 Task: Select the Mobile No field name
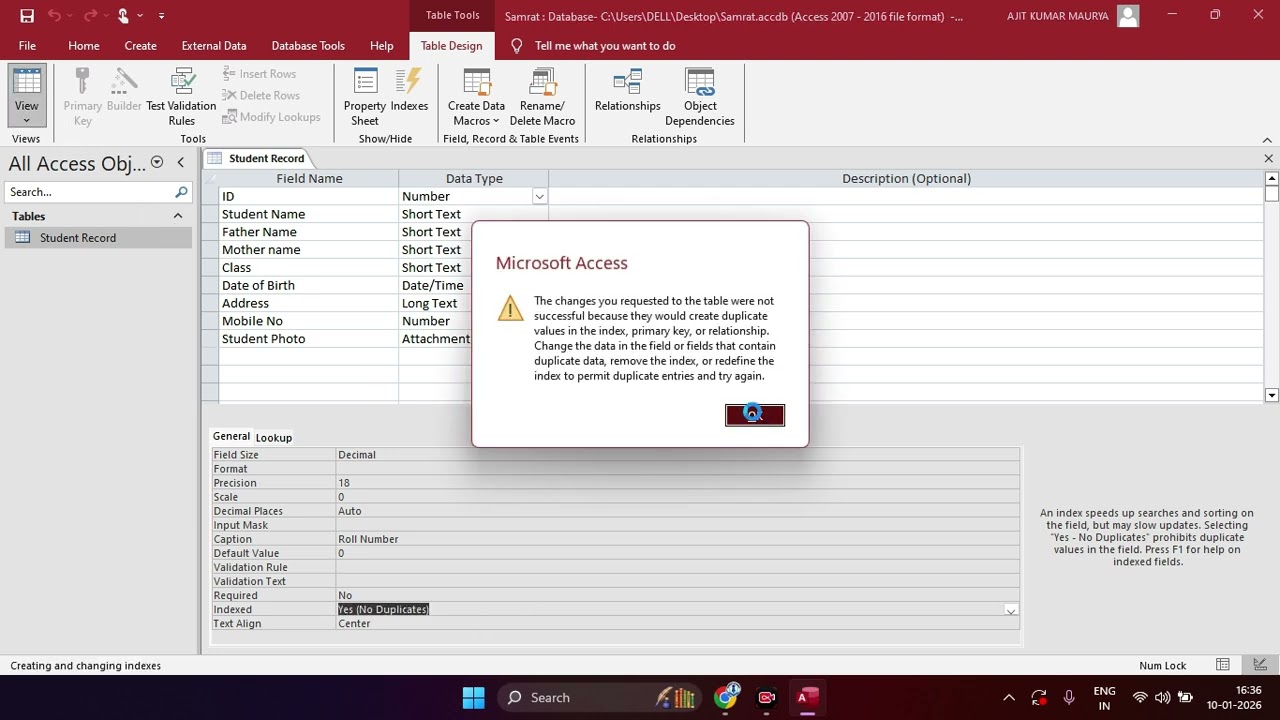(x=309, y=321)
